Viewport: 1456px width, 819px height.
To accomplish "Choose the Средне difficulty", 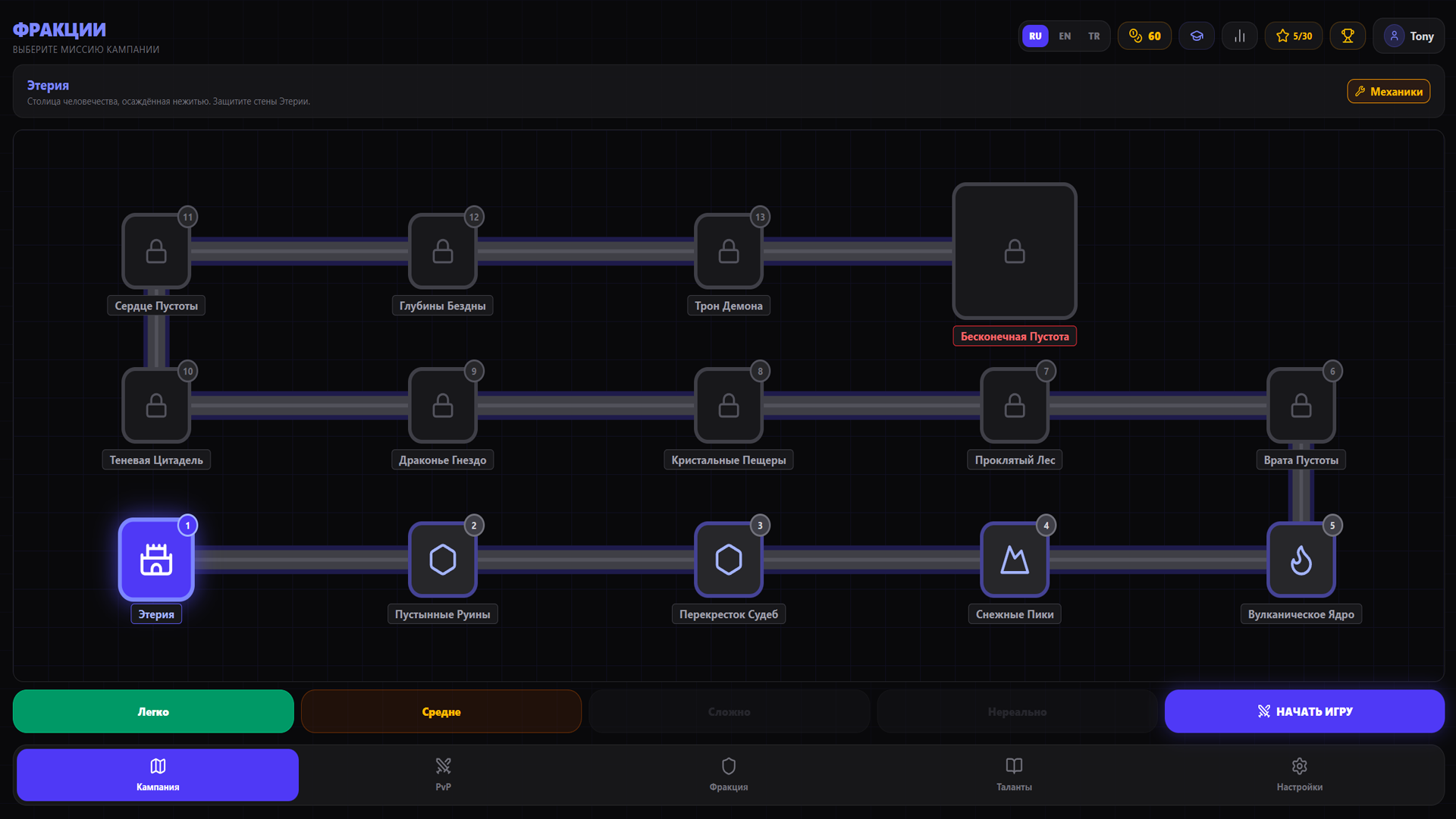I will [x=441, y=711].
